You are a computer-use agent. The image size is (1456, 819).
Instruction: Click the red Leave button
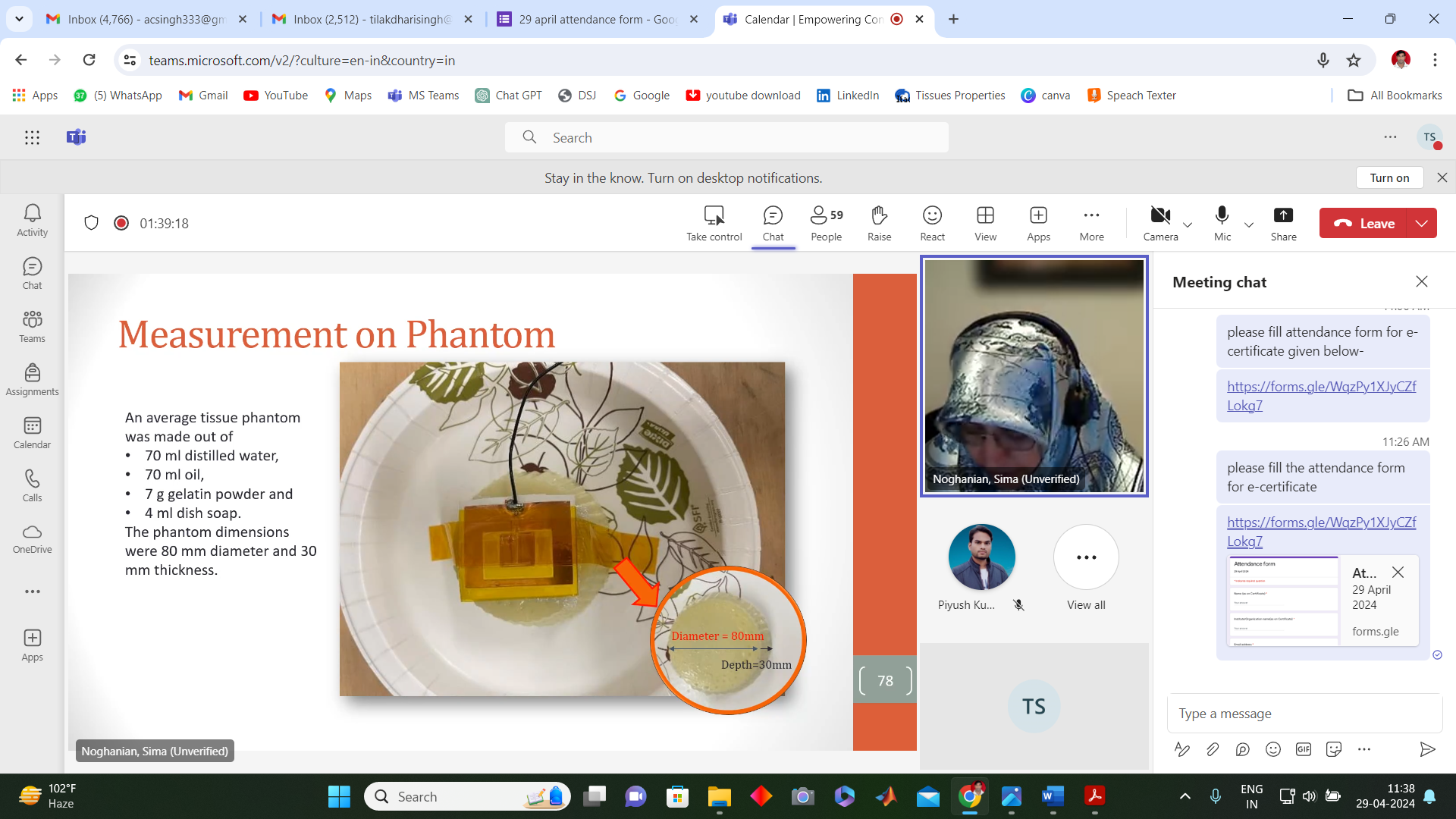click(x=1363, y=223)
